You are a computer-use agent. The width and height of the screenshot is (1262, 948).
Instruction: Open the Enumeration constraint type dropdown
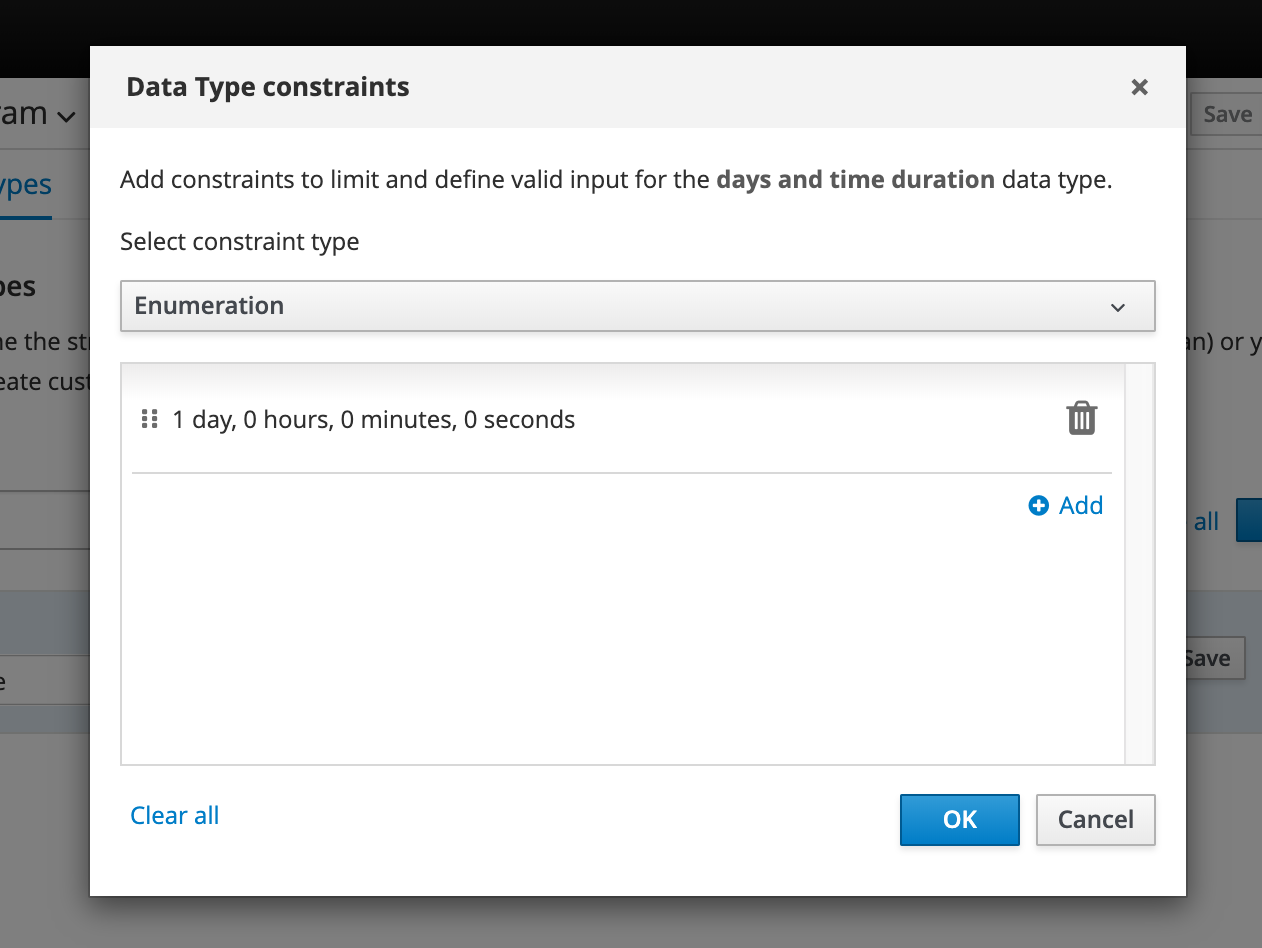click(637, 306)
